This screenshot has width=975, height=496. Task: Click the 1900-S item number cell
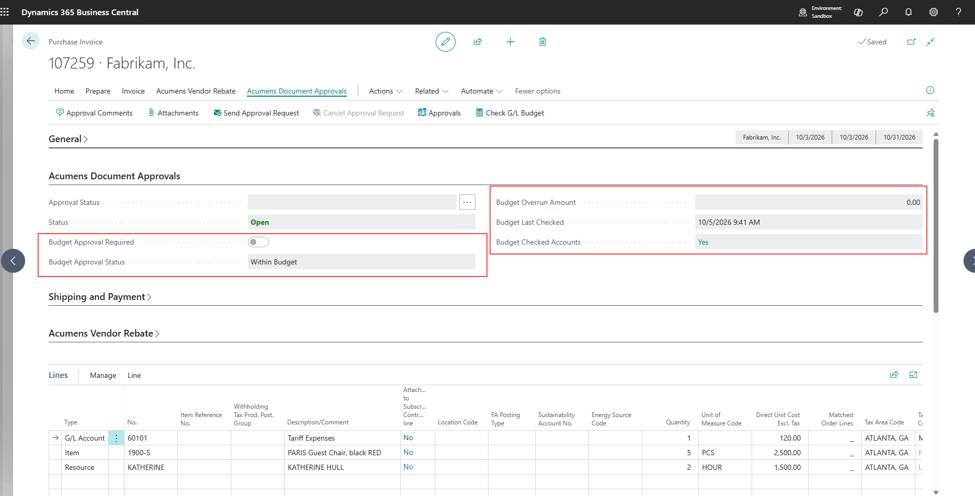point(150,452)
